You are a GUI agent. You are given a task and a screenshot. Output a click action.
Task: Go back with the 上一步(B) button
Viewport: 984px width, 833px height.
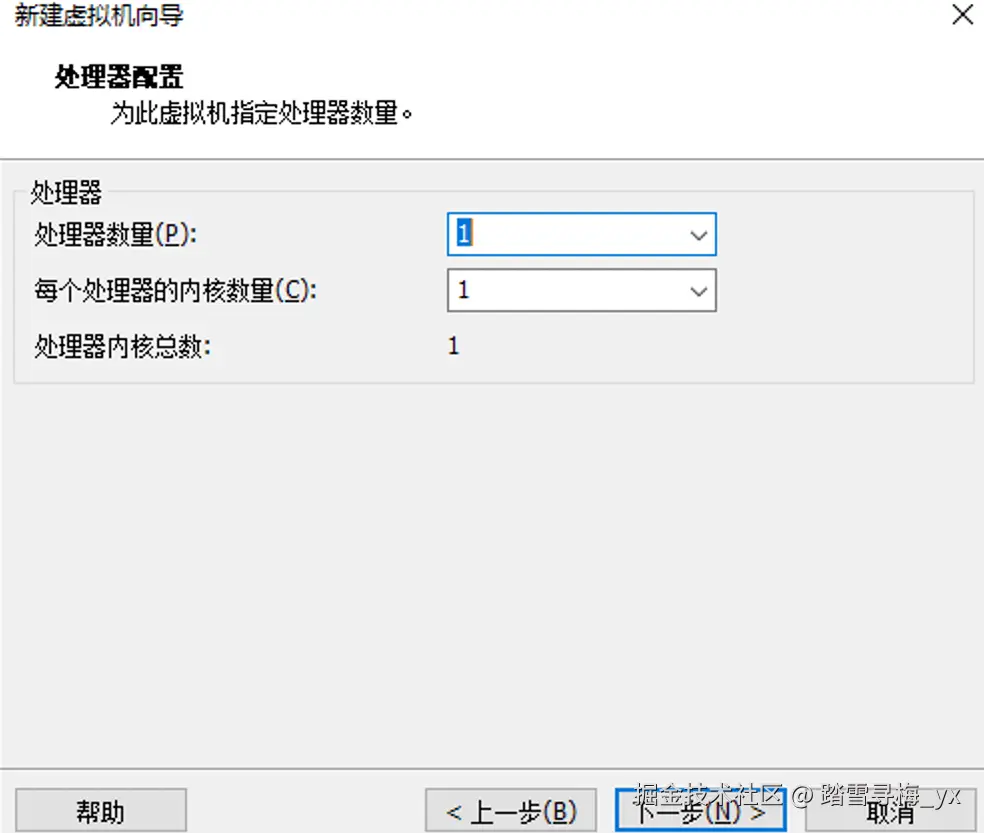point(511,810)
